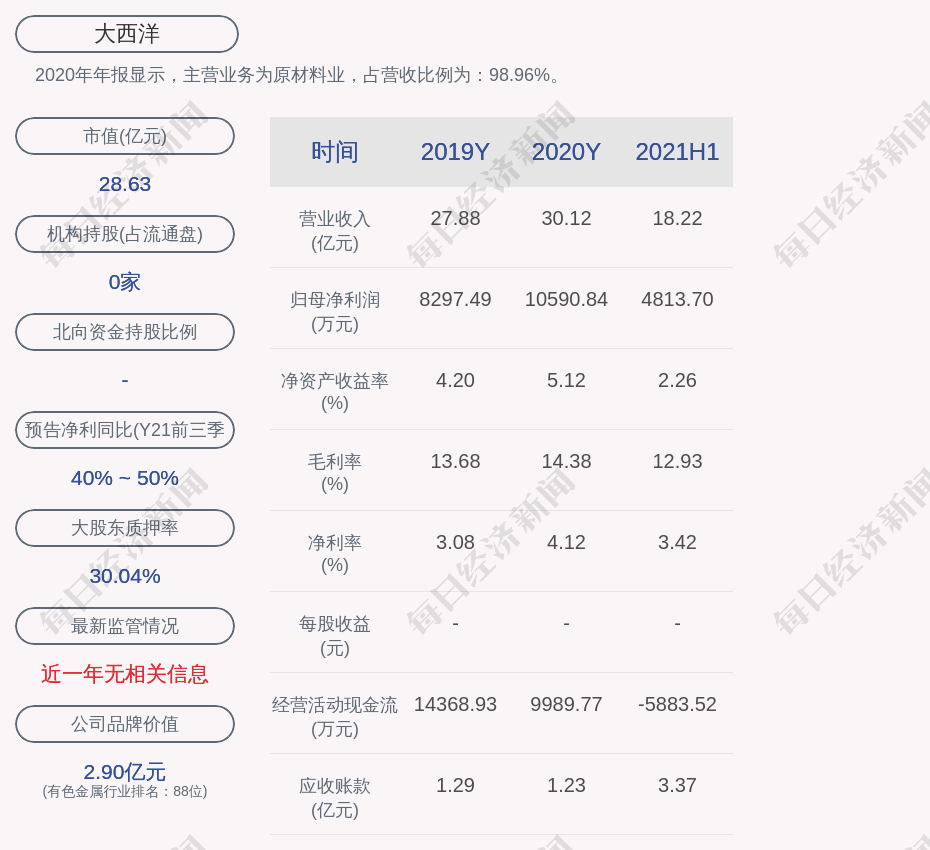Switch to the 2020Y column header
The width and height of the screenshot is (930, 850).
click(x=566, y=152)
